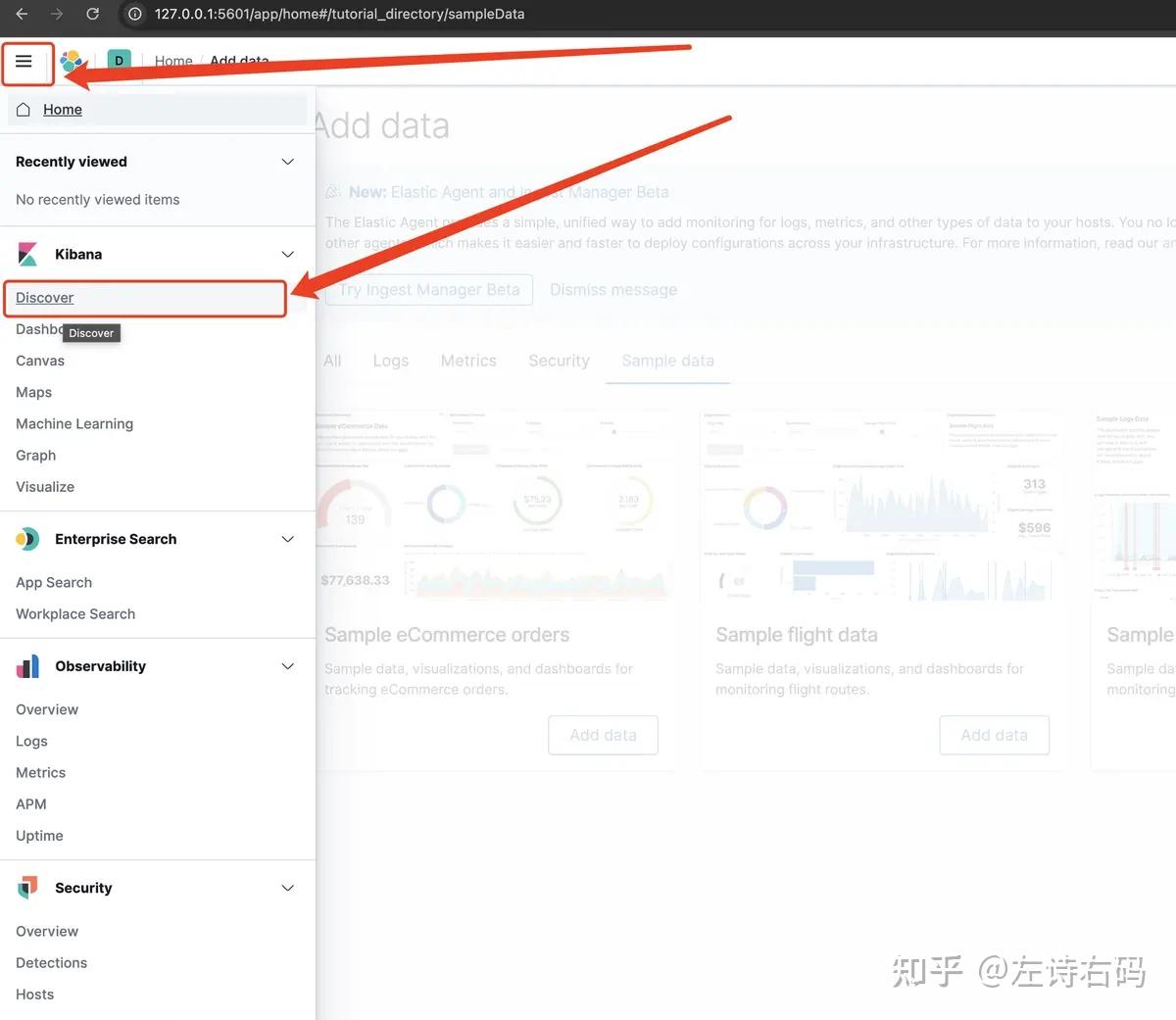This screenshot has width=1176, height=1020.
Task: Click the Enterprise Search logo icon
Action: click(x=27, y=539)
